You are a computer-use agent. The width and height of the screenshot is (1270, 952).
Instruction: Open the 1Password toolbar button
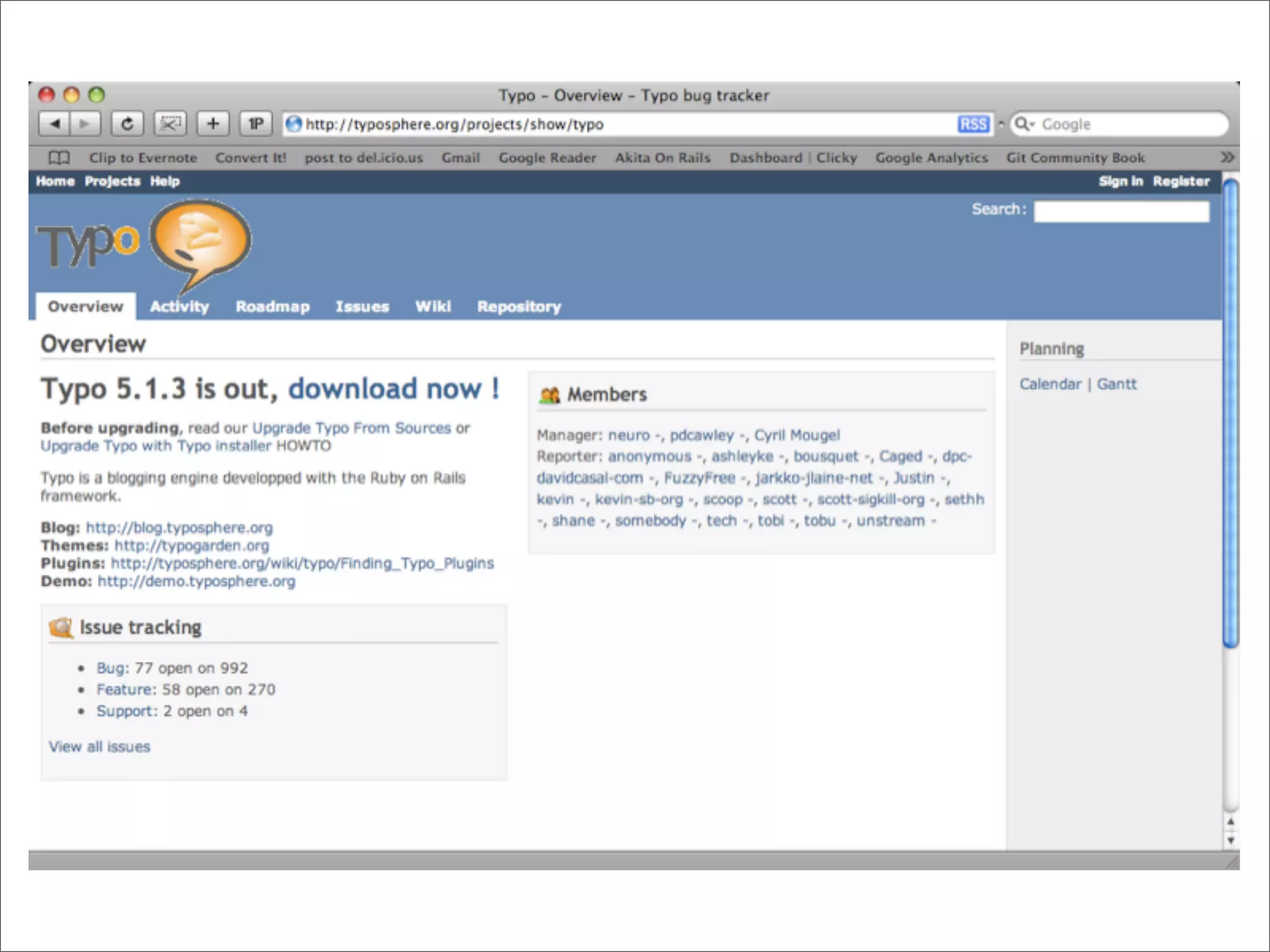255,123
